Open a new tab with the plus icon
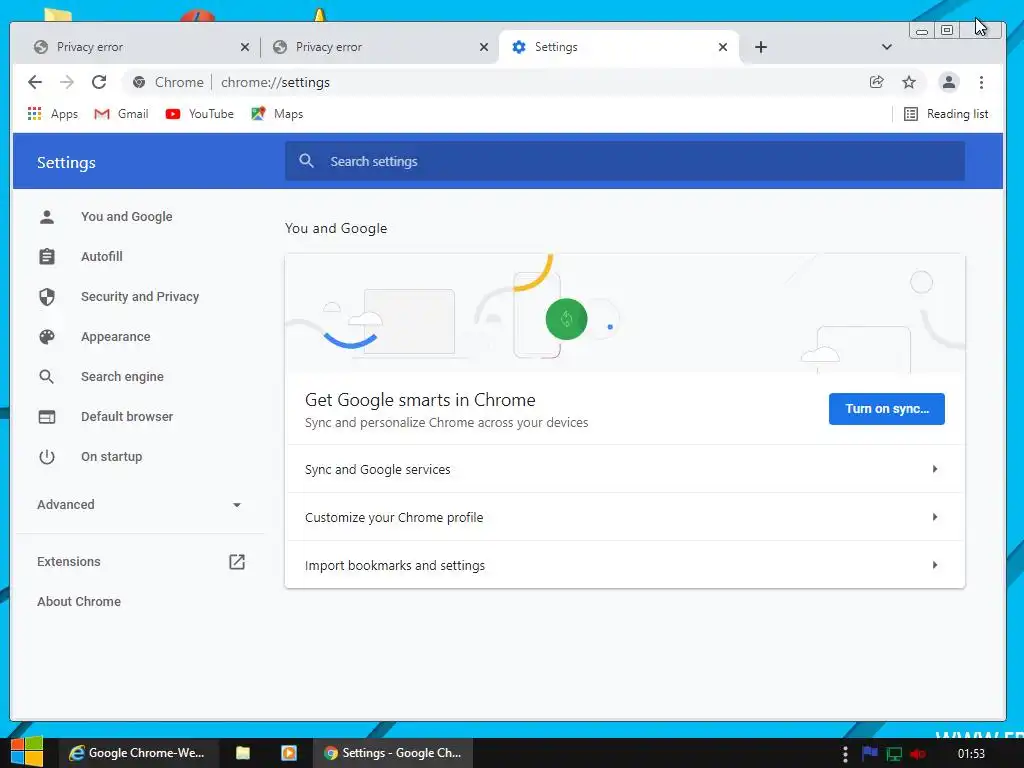1024x768 pixels. (x=760, y=47)
